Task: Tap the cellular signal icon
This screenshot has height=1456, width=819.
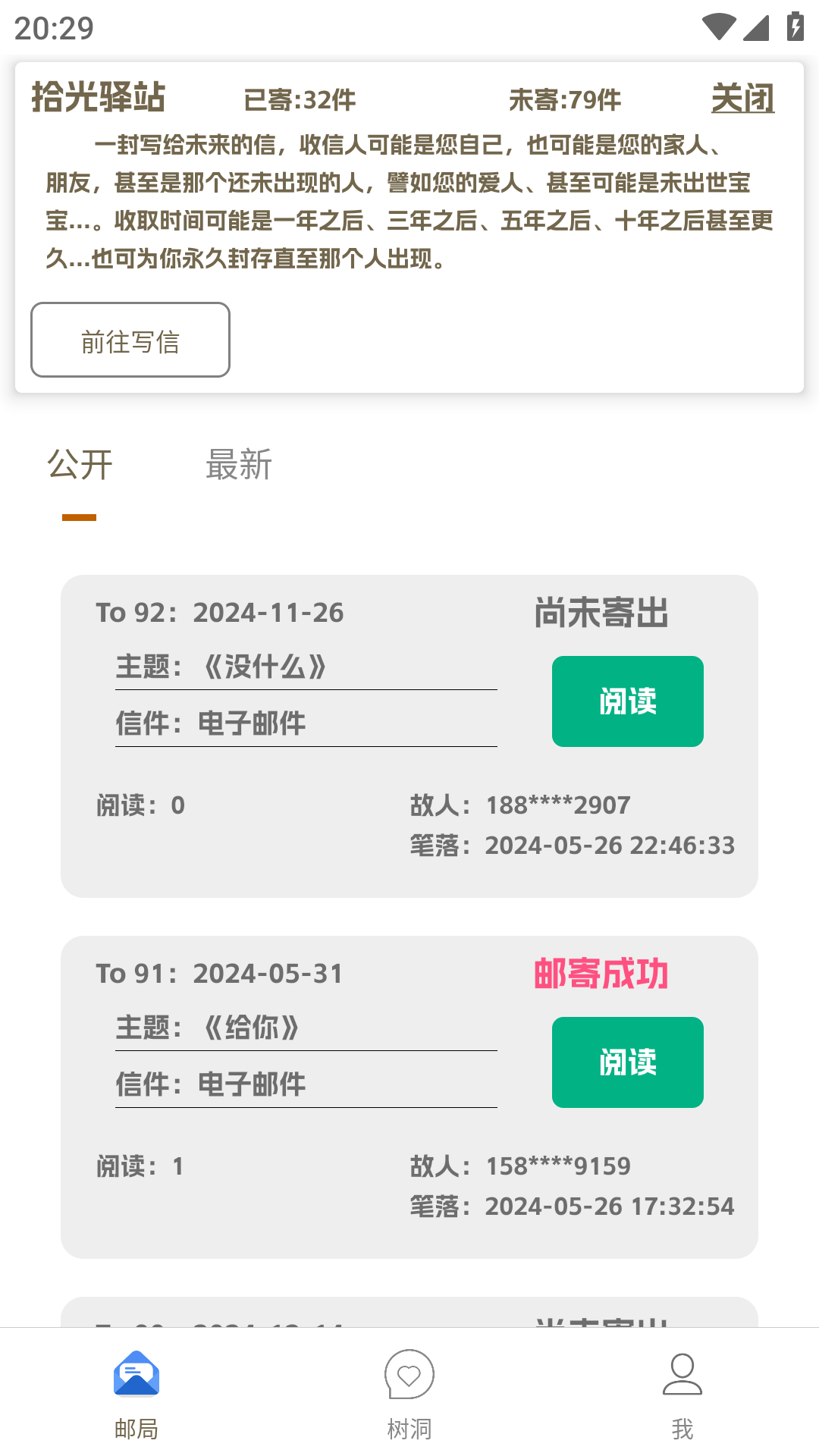Action: 756,27
